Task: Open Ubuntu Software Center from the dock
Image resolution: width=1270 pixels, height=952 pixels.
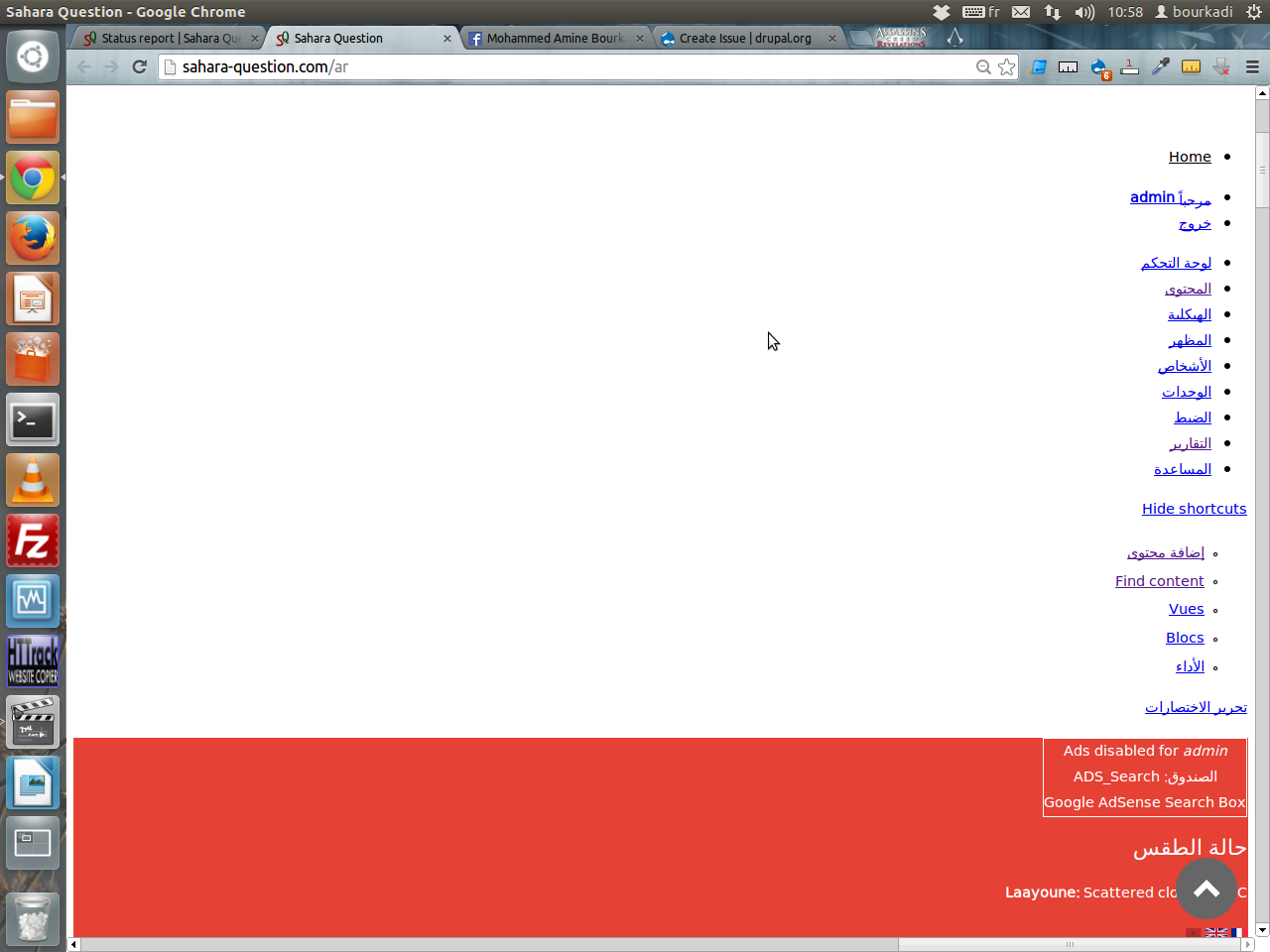Action: [33, 359]
